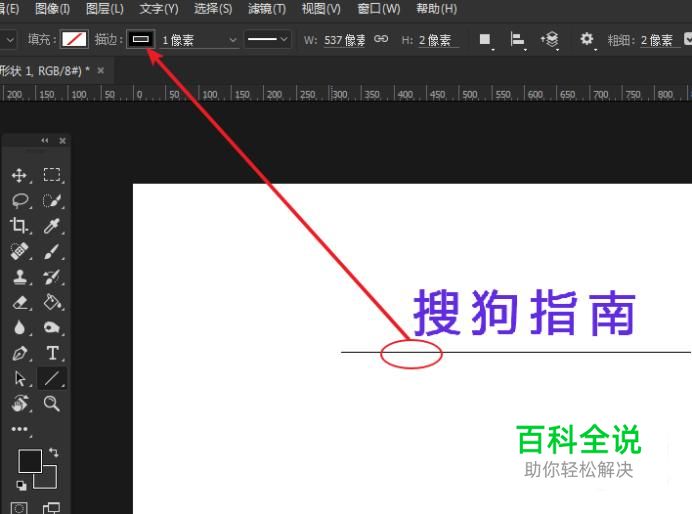Close the tools panel

[x=62, y=141]
